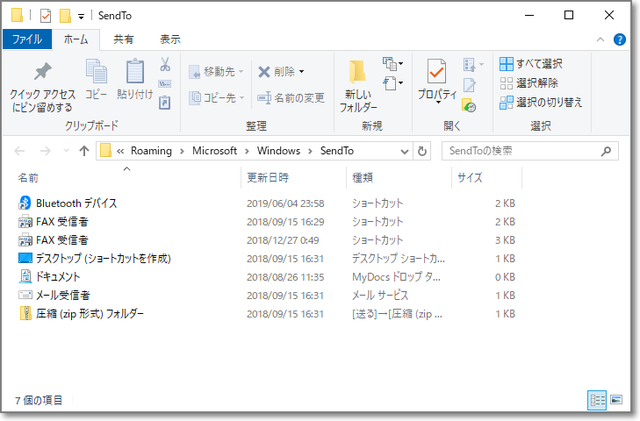Refresh the SendTo folder view

pos(422,150)
